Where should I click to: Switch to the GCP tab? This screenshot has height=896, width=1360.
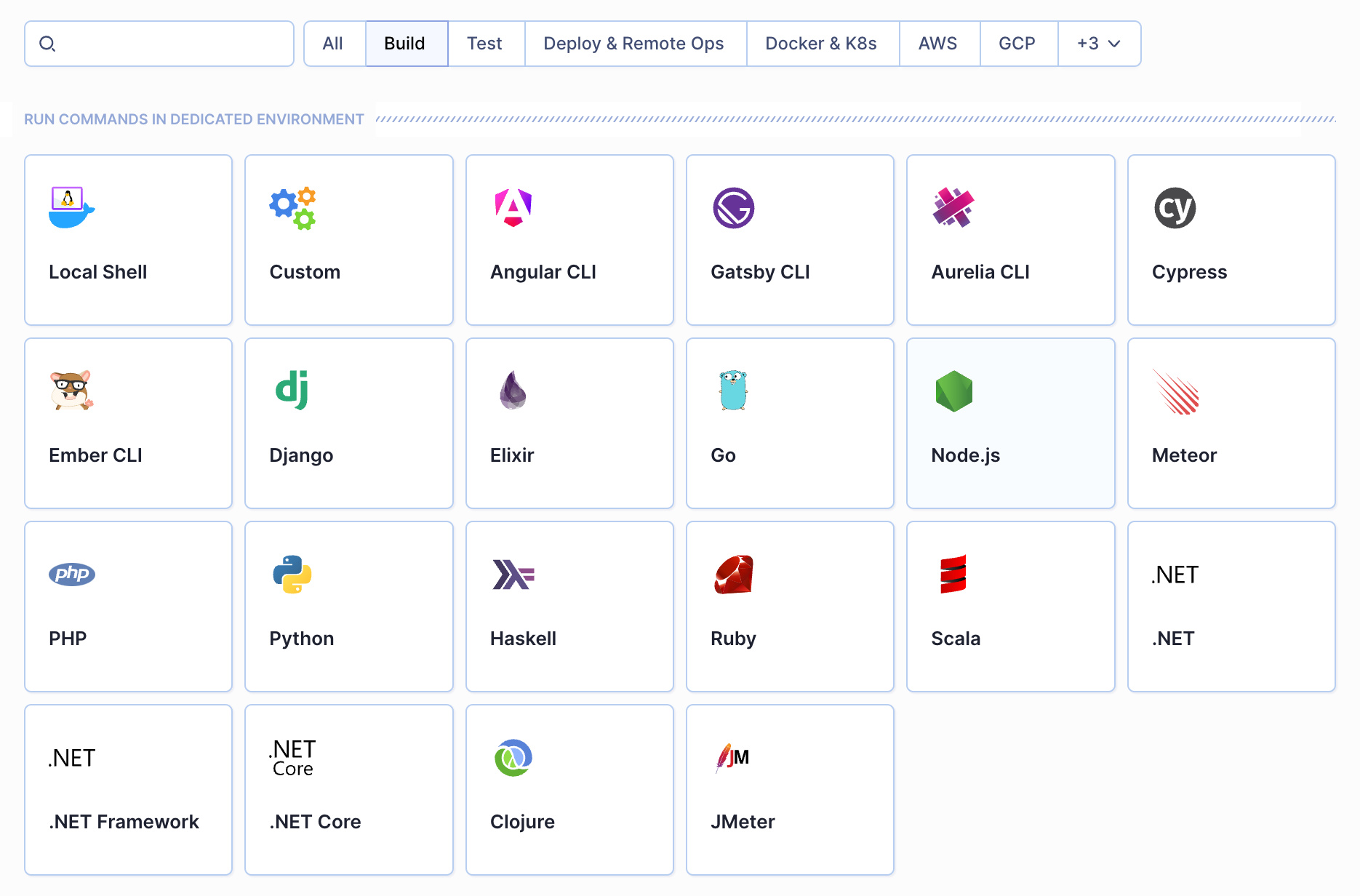tap(1017, 44)
